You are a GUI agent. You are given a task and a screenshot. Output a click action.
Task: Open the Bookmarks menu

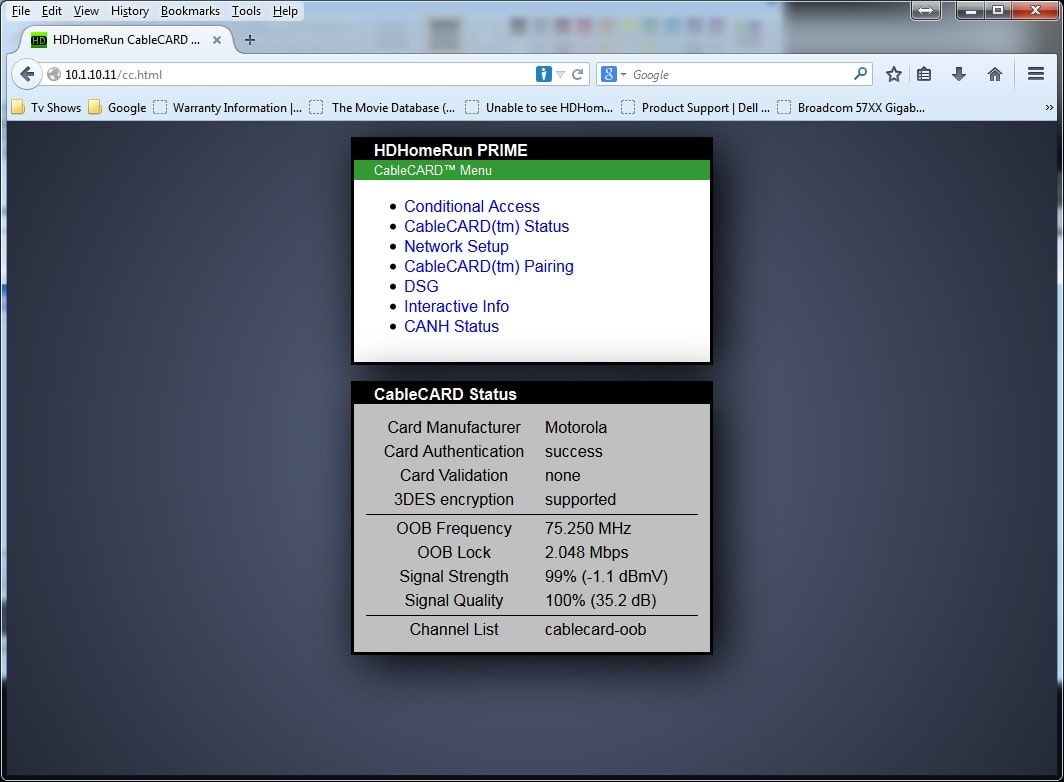[x=190, y=11]
